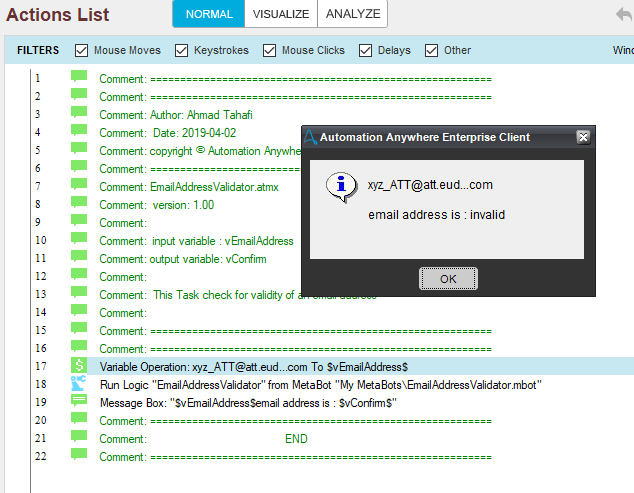The height and width of the screenshot is (493, 634).
Task: Click the FILTERS label
Action: click(x=38, y=50)
